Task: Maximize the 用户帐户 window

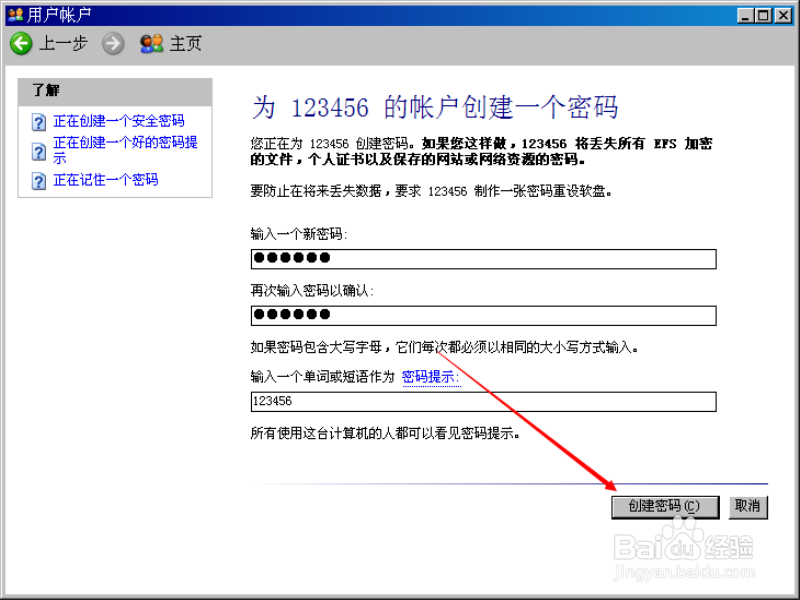Action: tap(764, 15)
